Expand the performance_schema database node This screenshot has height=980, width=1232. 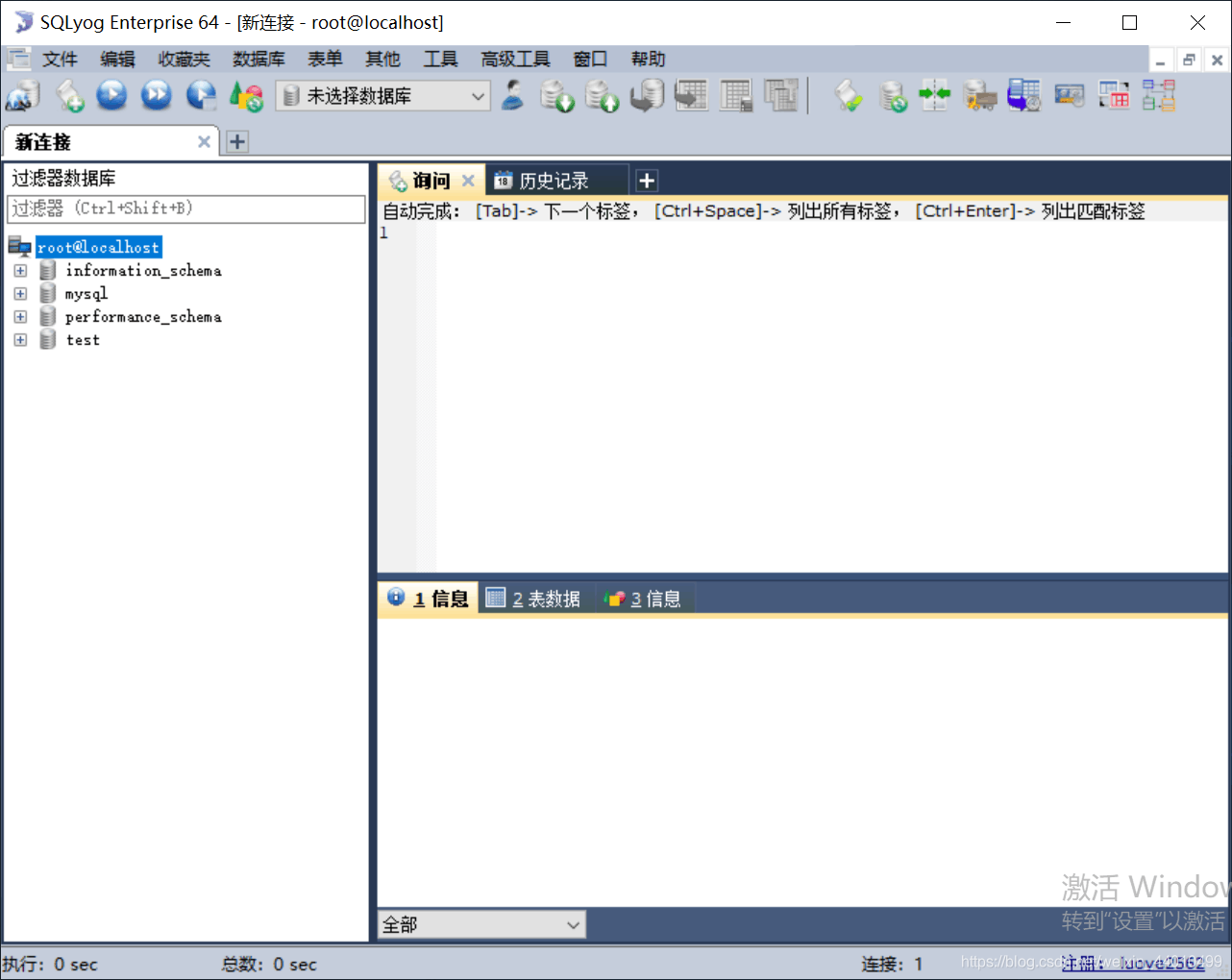(20, 317)
